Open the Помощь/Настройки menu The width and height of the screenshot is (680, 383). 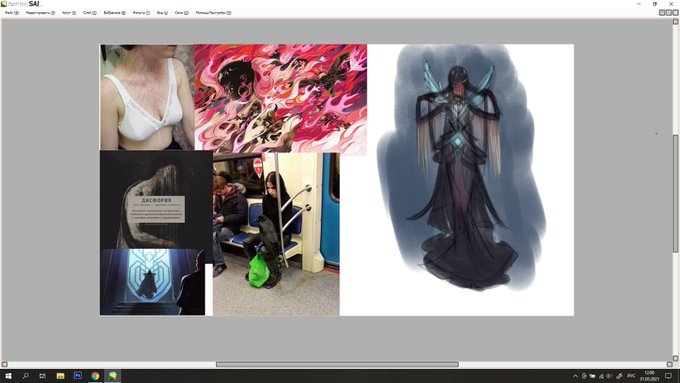pos(213,13)
